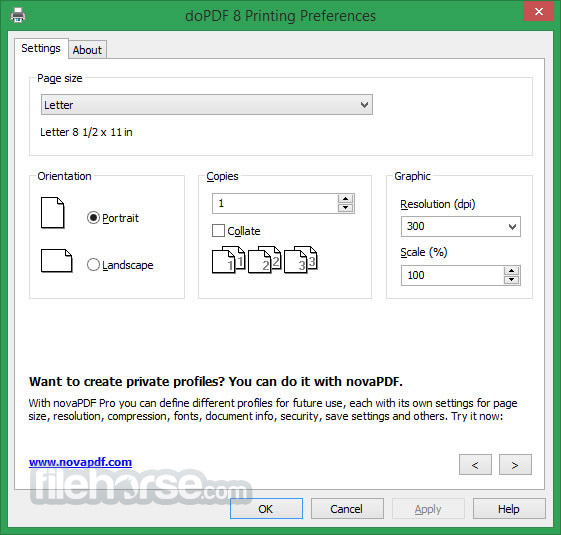Decrease scale percentage with down arrow
The image size is (561, 535).
click(512, 280)
